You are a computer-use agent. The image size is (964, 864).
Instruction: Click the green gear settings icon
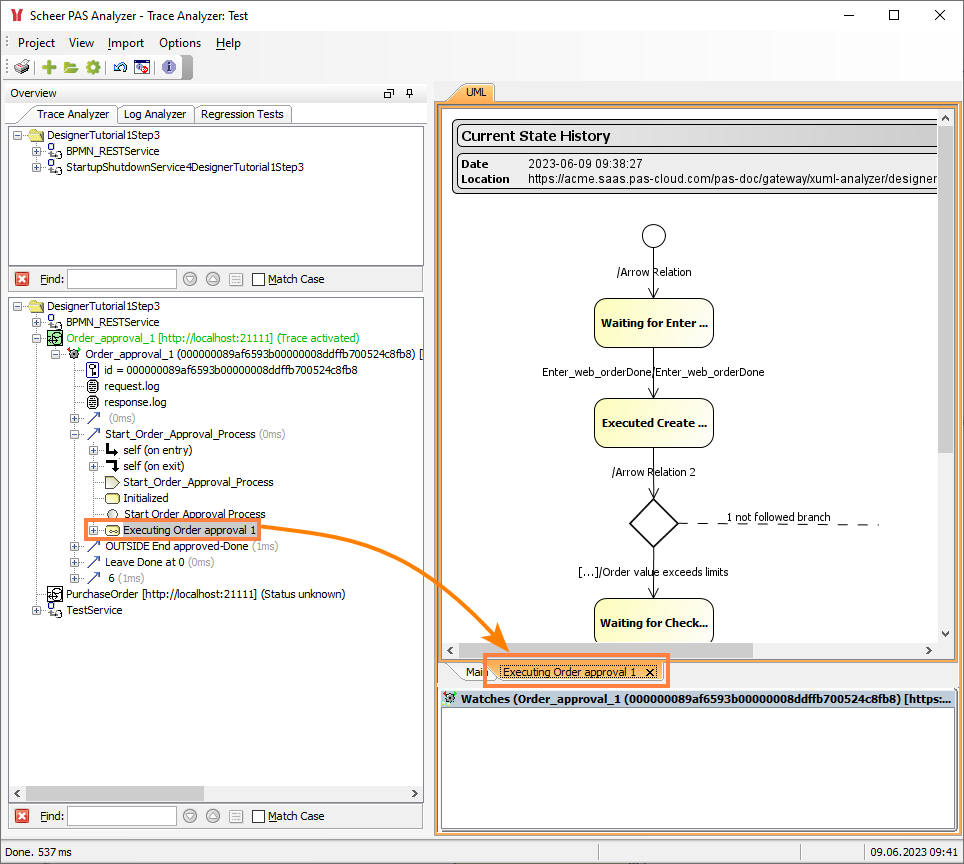point(93,67)
